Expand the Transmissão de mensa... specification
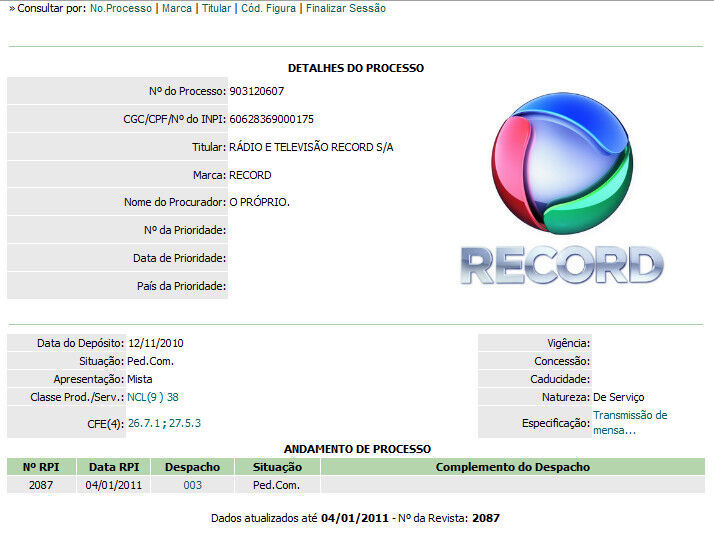Image resolution: width=714 pixels, height=538 pixels. [630, 422]
